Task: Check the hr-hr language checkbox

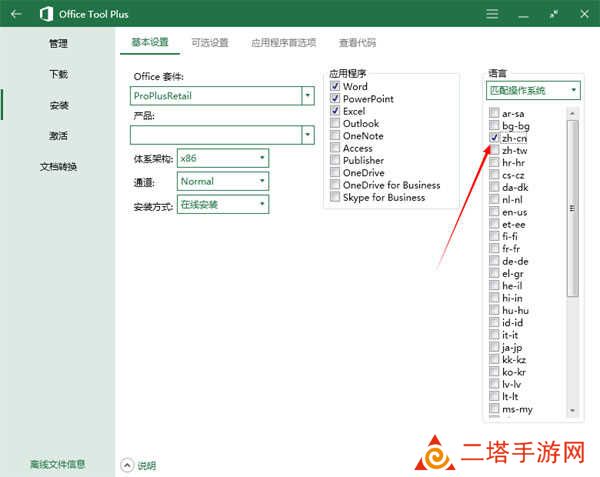Action: (x=494, y=162)
